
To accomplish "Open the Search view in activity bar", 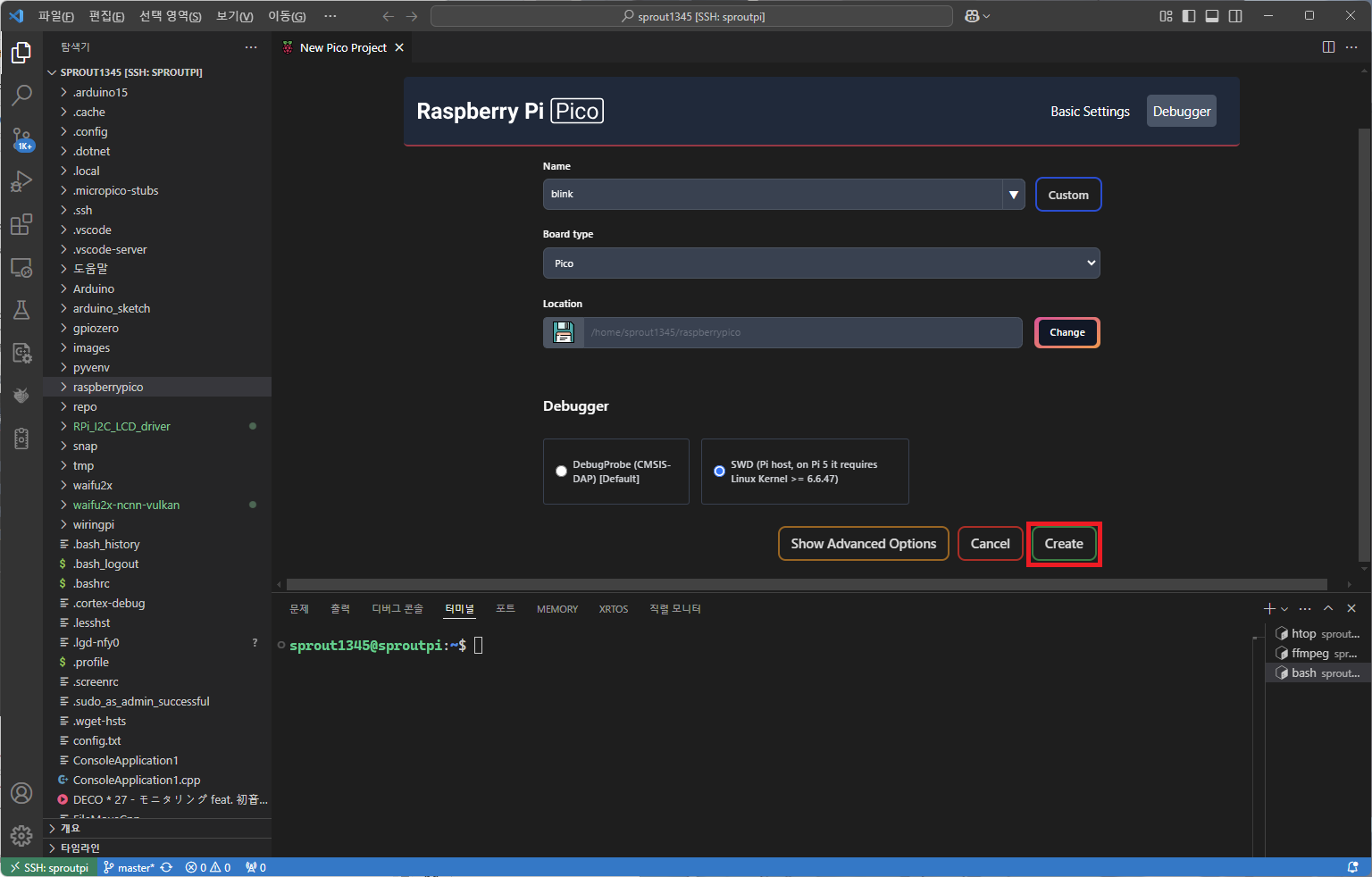I will 21,96.
